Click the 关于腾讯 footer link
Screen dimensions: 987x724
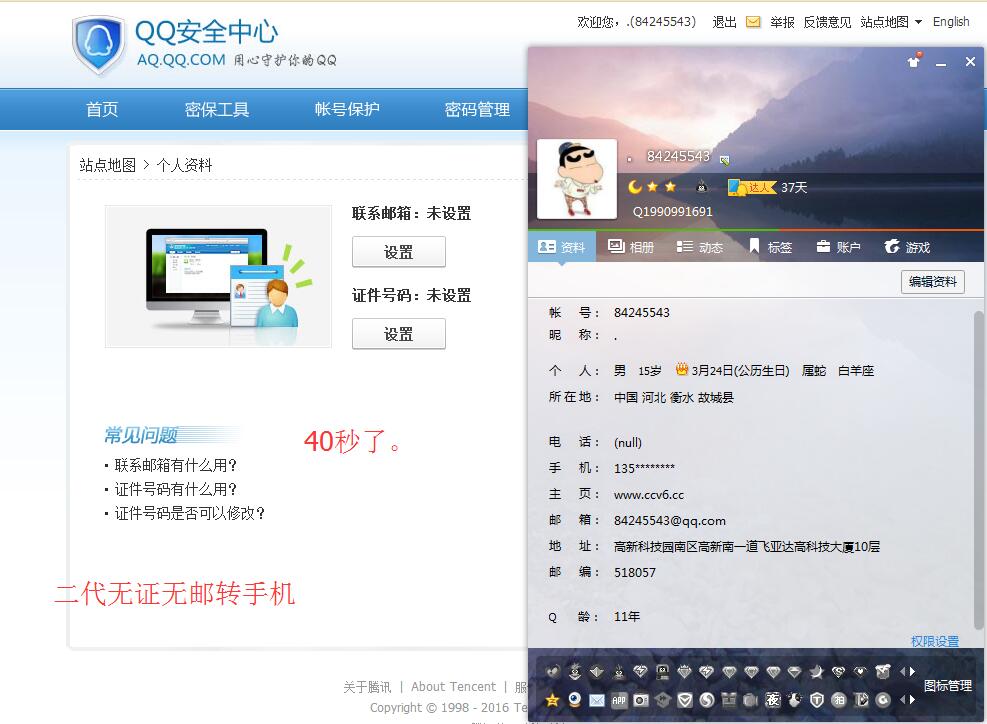point(367,686)
